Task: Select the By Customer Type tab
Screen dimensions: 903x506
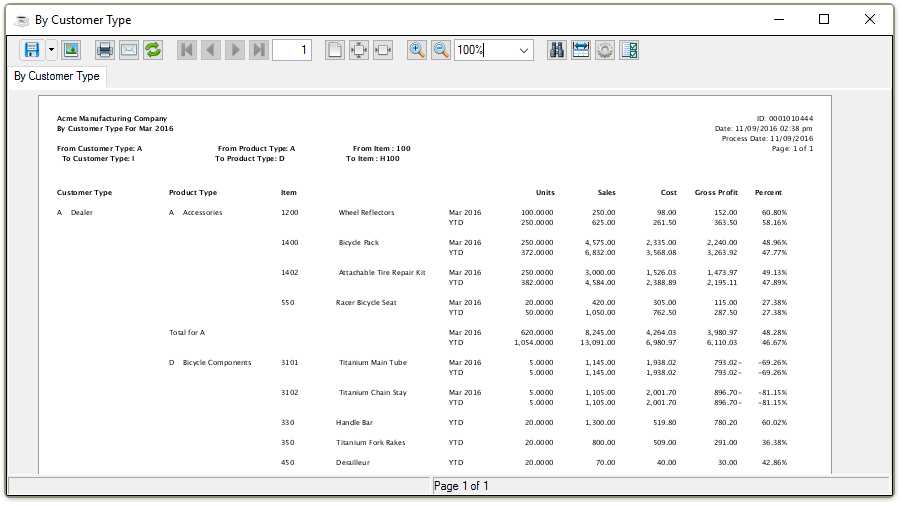Action: pos(57,76)
